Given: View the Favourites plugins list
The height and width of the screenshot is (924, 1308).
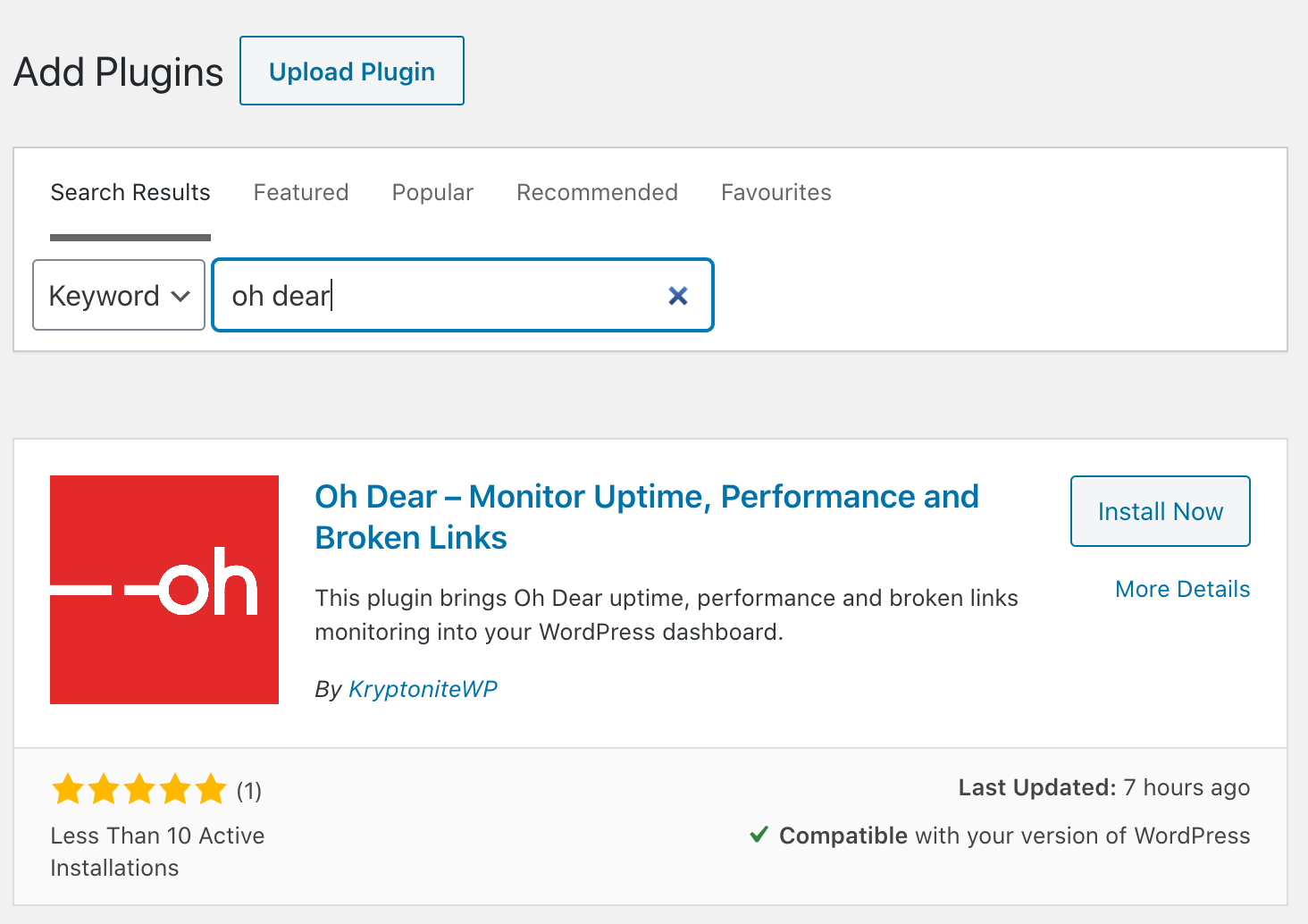Looking at the screenshot, I should [776, 192].
